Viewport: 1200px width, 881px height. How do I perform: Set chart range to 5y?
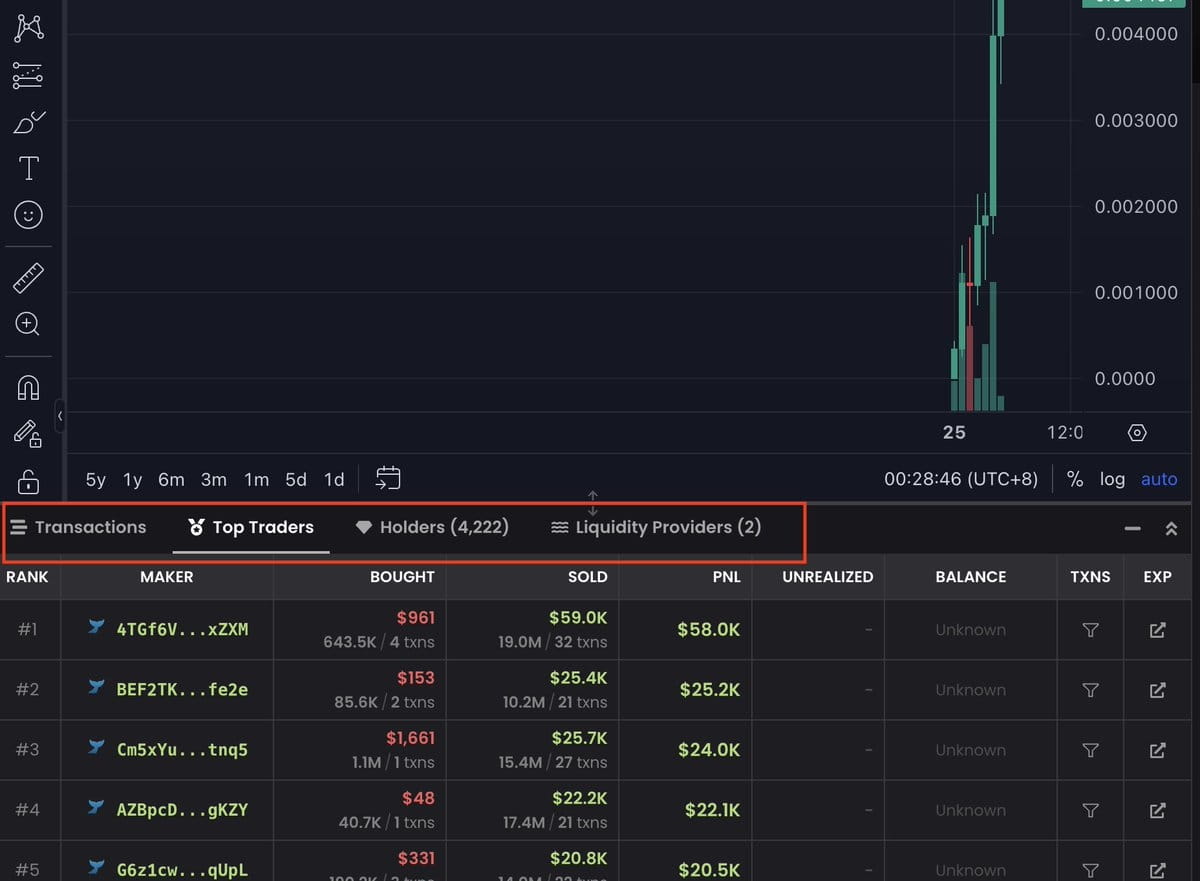point(96,480)
